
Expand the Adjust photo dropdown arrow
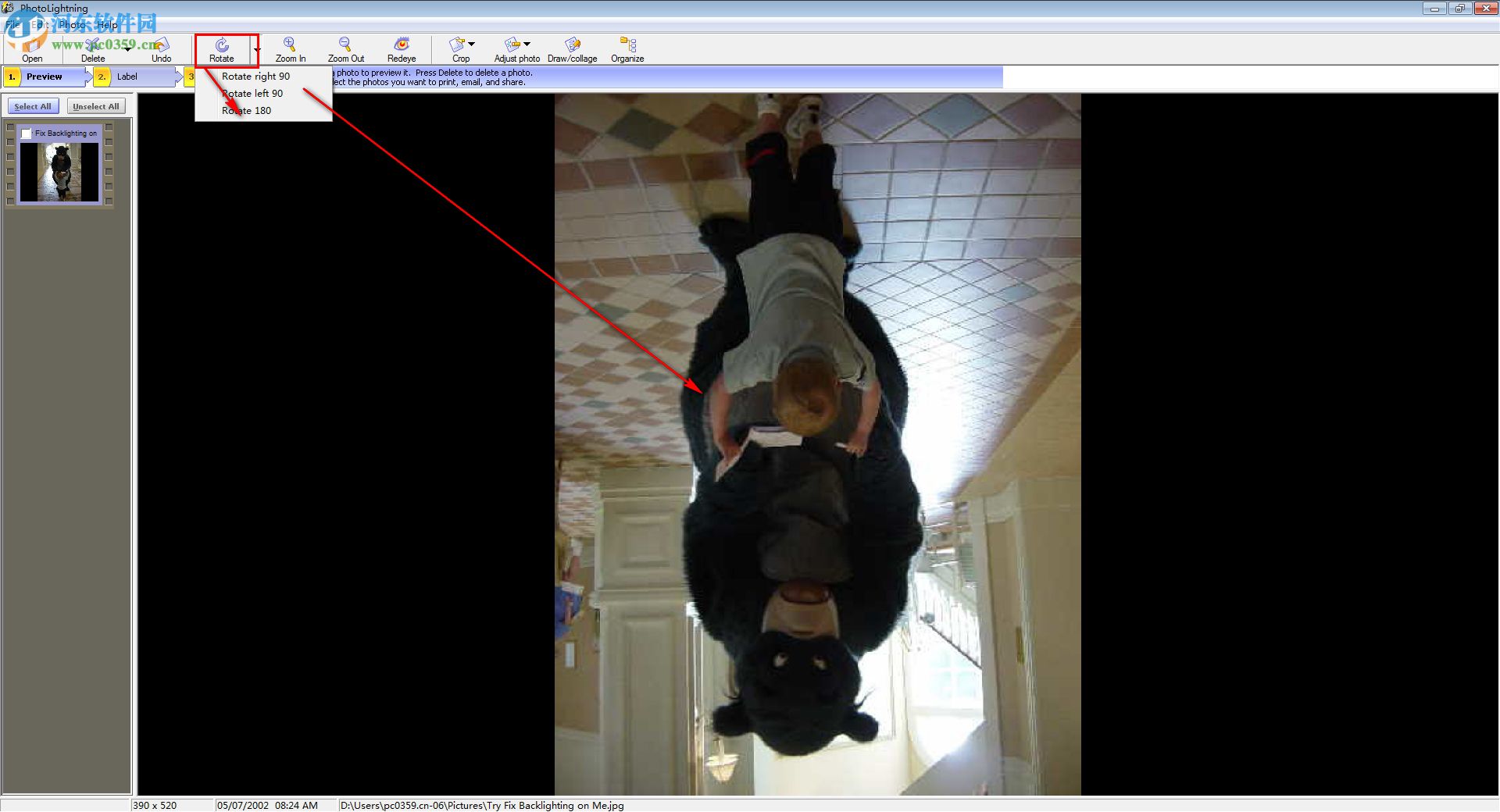527,44
